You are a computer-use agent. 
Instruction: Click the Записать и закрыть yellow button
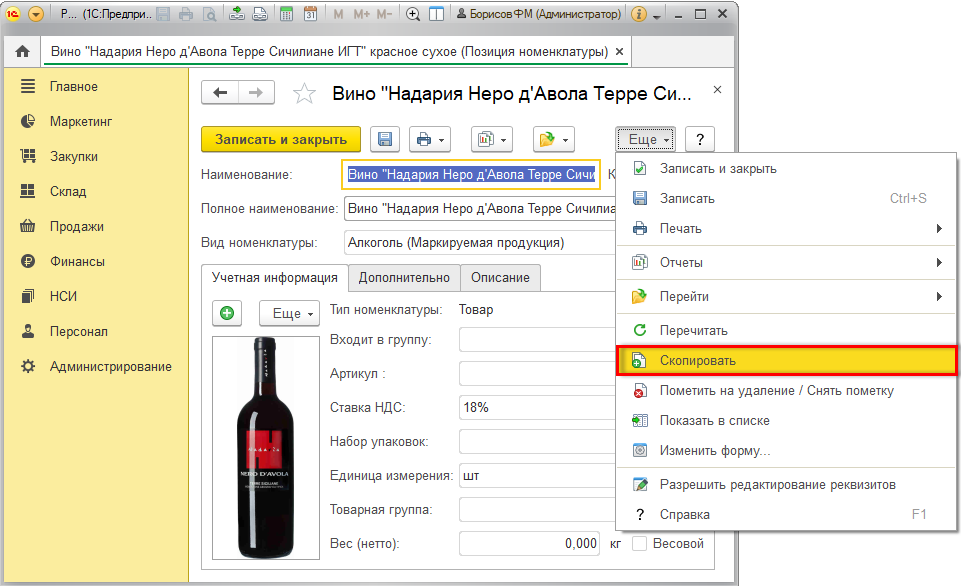tap(281, 139)
